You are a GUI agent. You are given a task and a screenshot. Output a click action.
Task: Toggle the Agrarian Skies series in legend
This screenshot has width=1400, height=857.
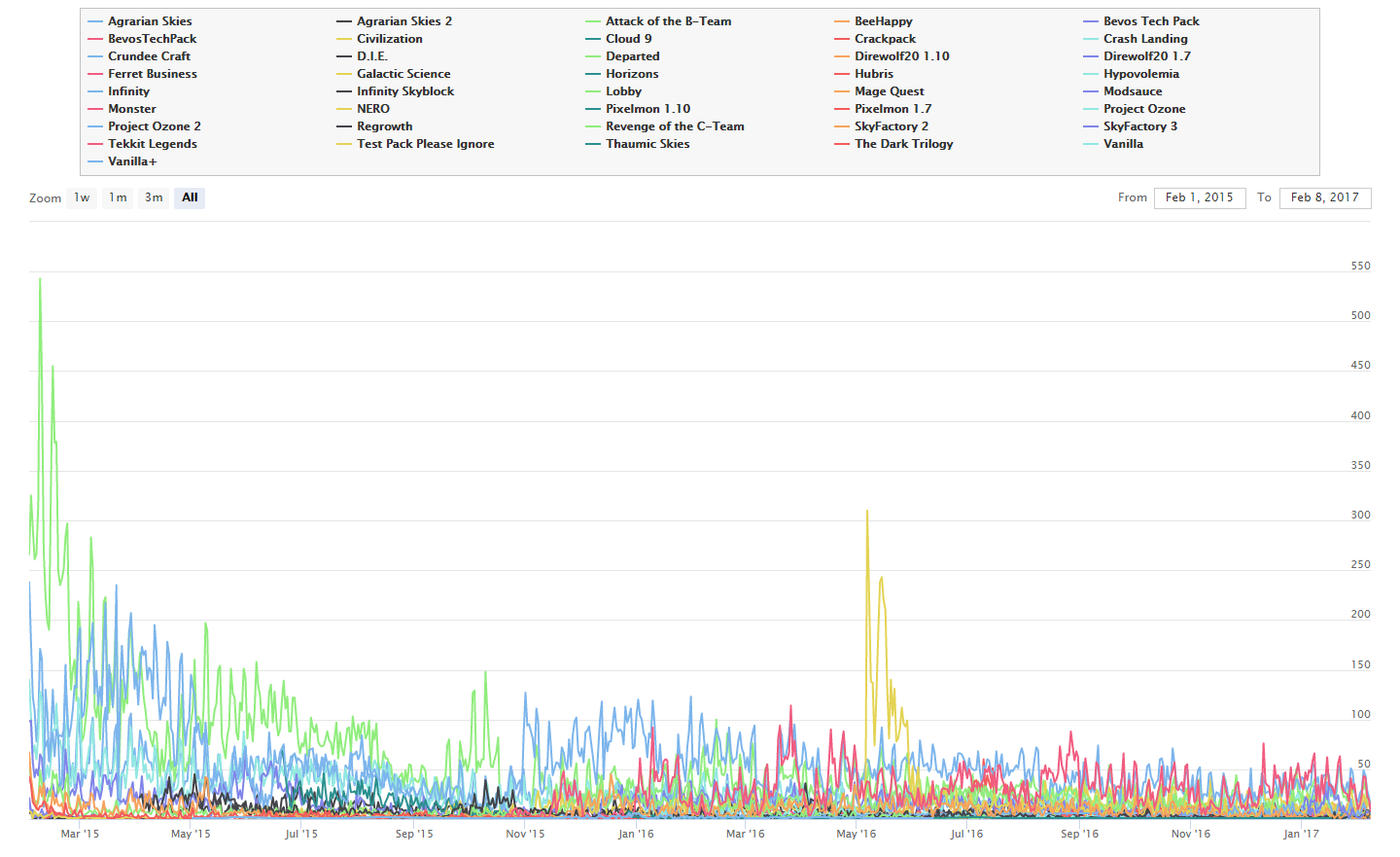pyautogui.click(x=140, y=21)
